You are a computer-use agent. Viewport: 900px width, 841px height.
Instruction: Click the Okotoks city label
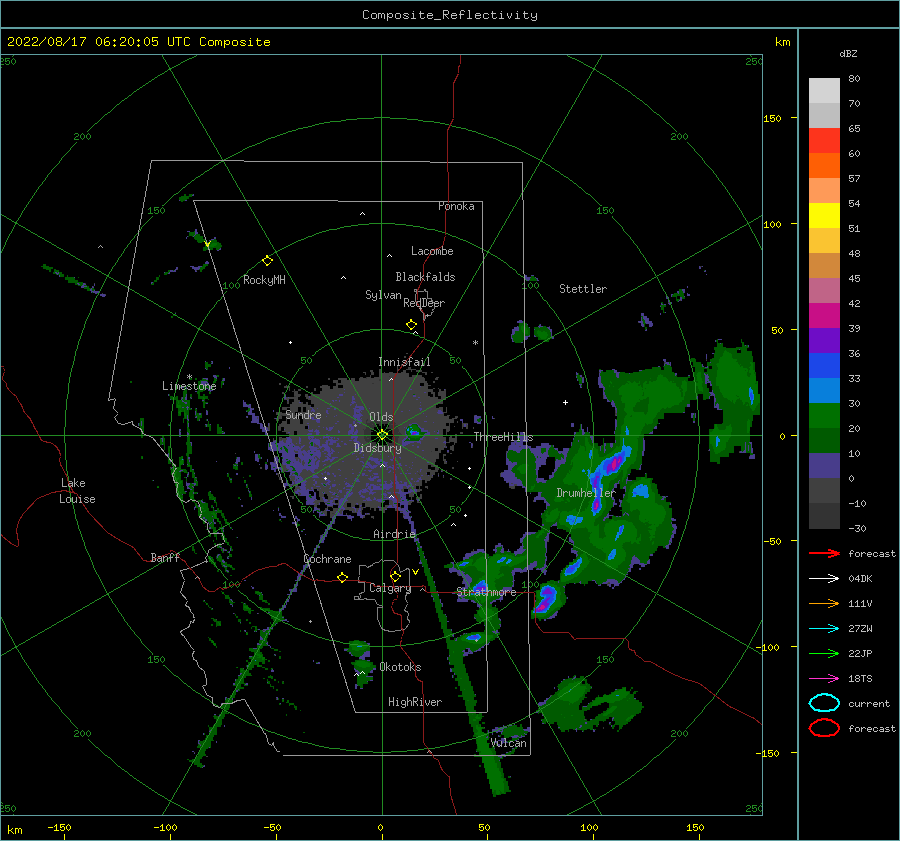point(400,667)
